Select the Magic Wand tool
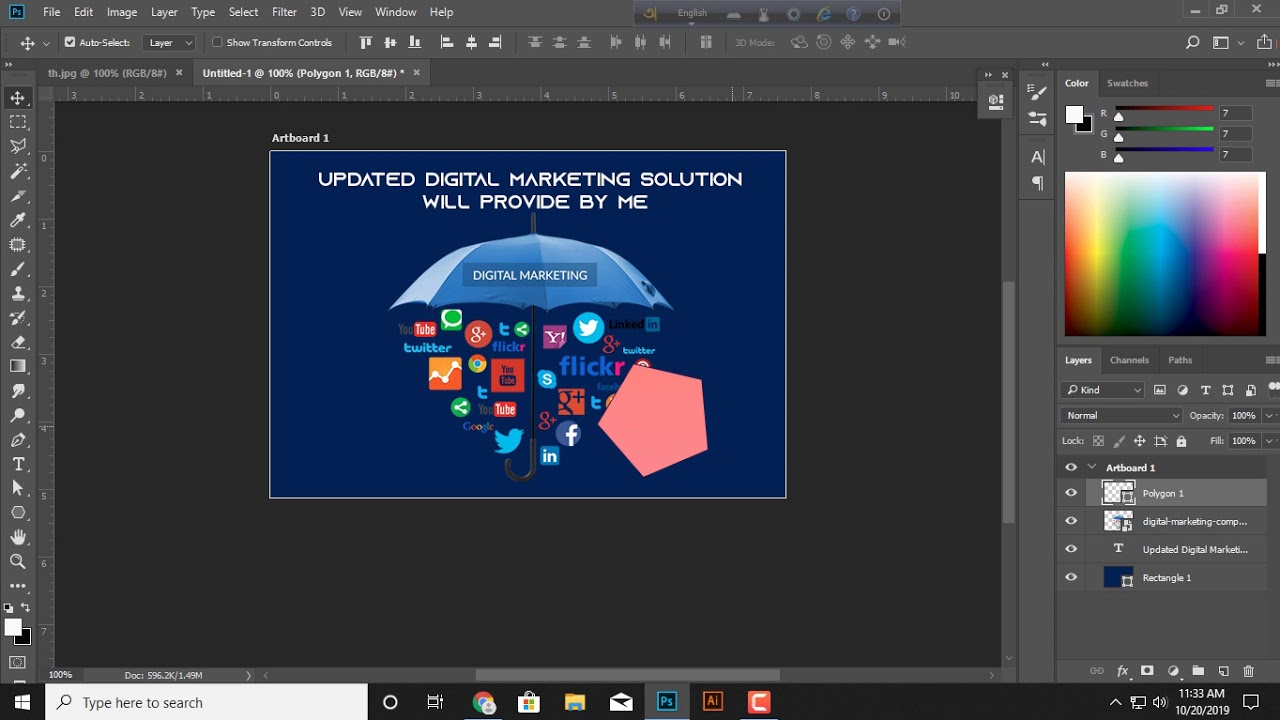Image resolution: width=1280 pixels, height=720 pixels. point(18,171)
